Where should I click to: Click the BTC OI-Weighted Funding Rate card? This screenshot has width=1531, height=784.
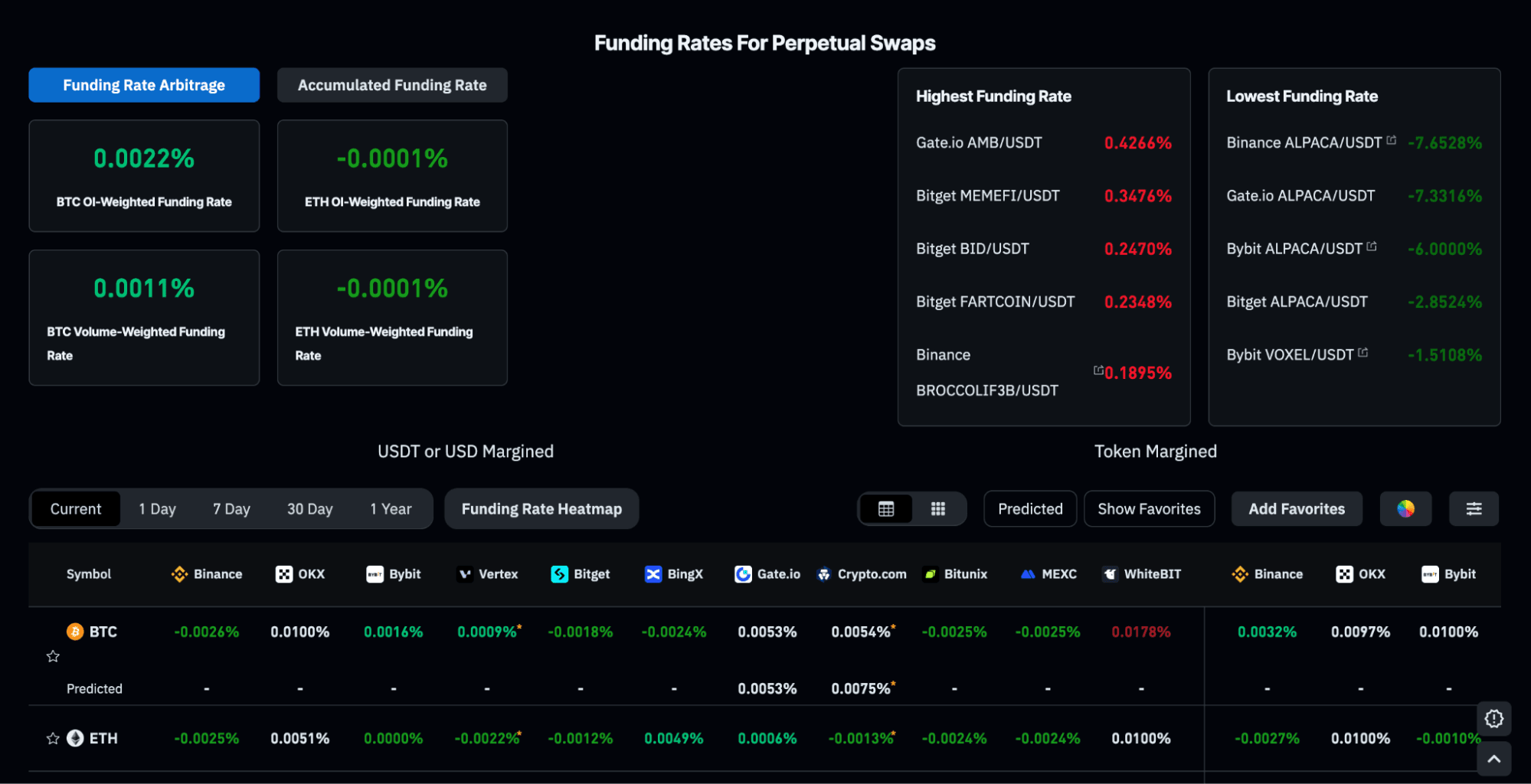(144, 176)
